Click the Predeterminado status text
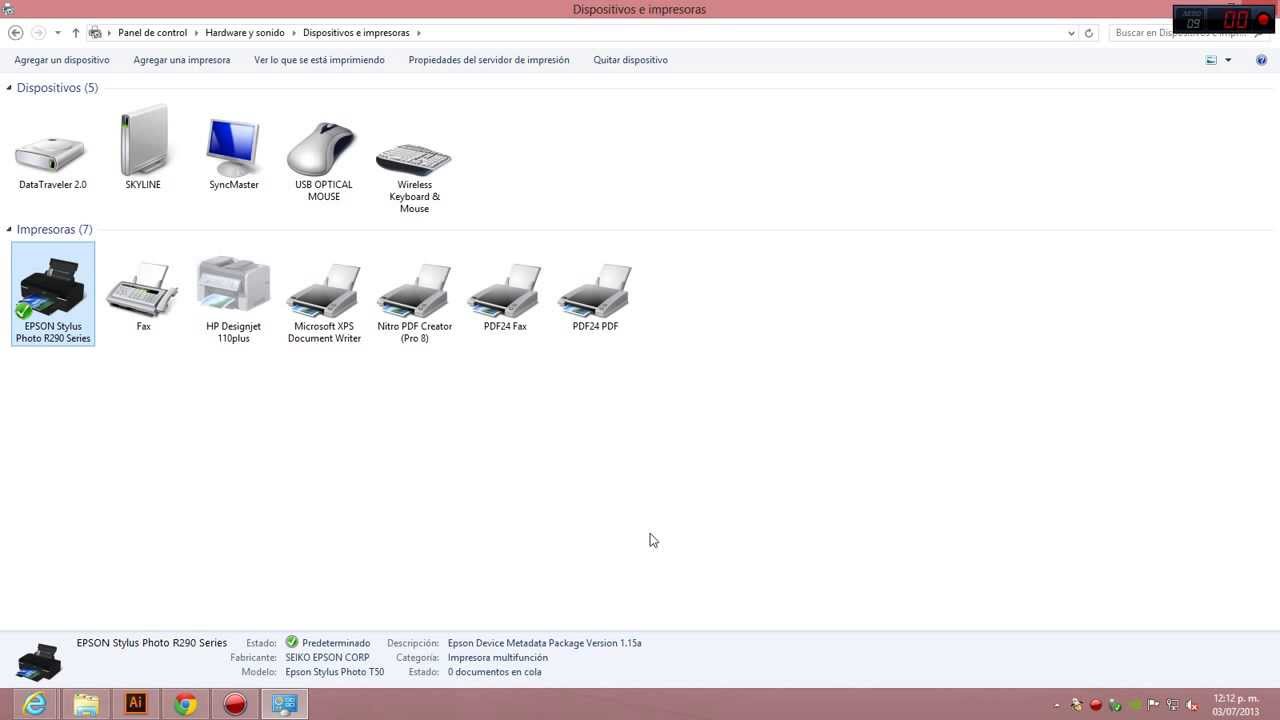This screenshot has width=1280, height=720. point(336,643)
